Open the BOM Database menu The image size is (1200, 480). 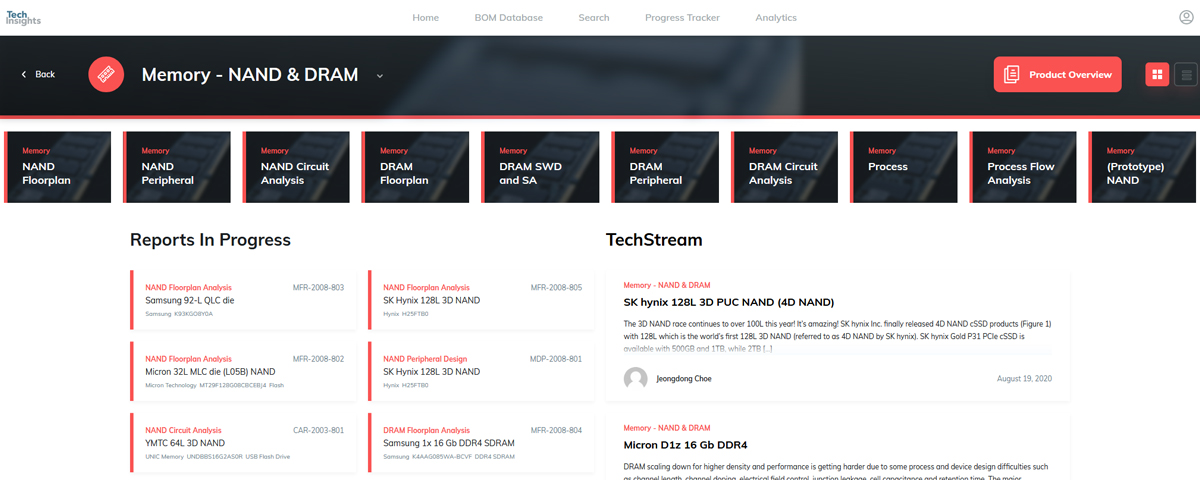pyautogui.click(x=508, y=17)
